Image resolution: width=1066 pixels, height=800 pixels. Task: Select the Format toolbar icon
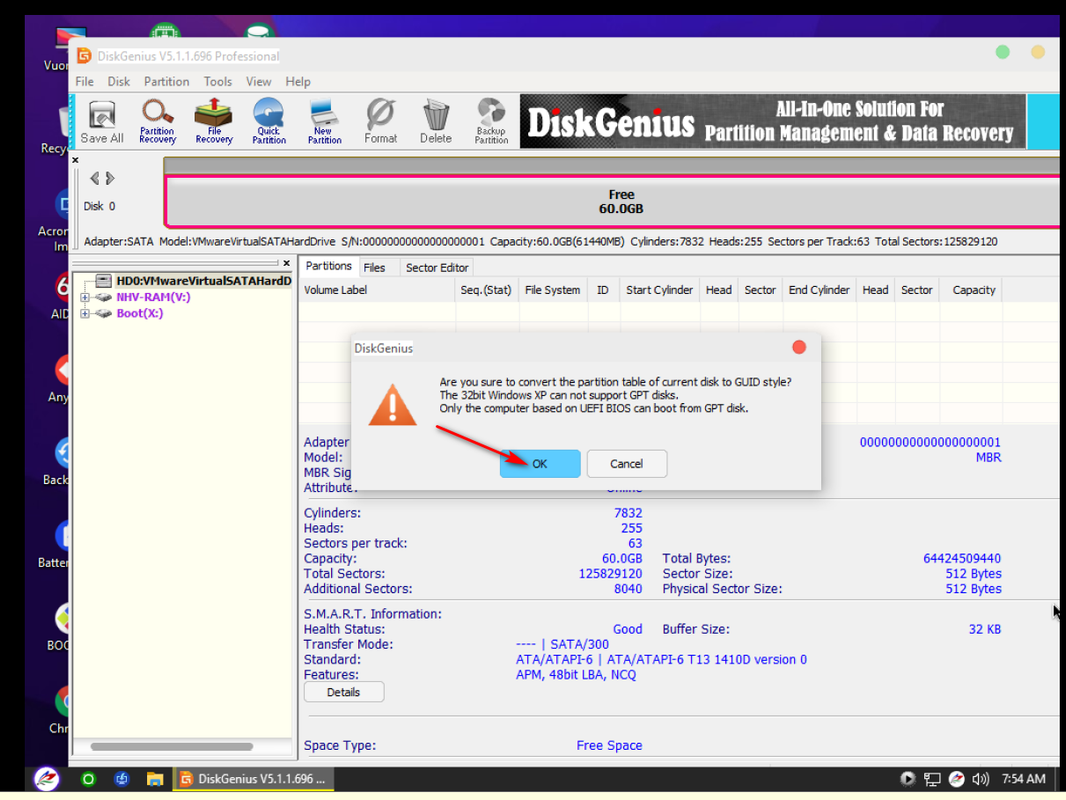[380, 122]
